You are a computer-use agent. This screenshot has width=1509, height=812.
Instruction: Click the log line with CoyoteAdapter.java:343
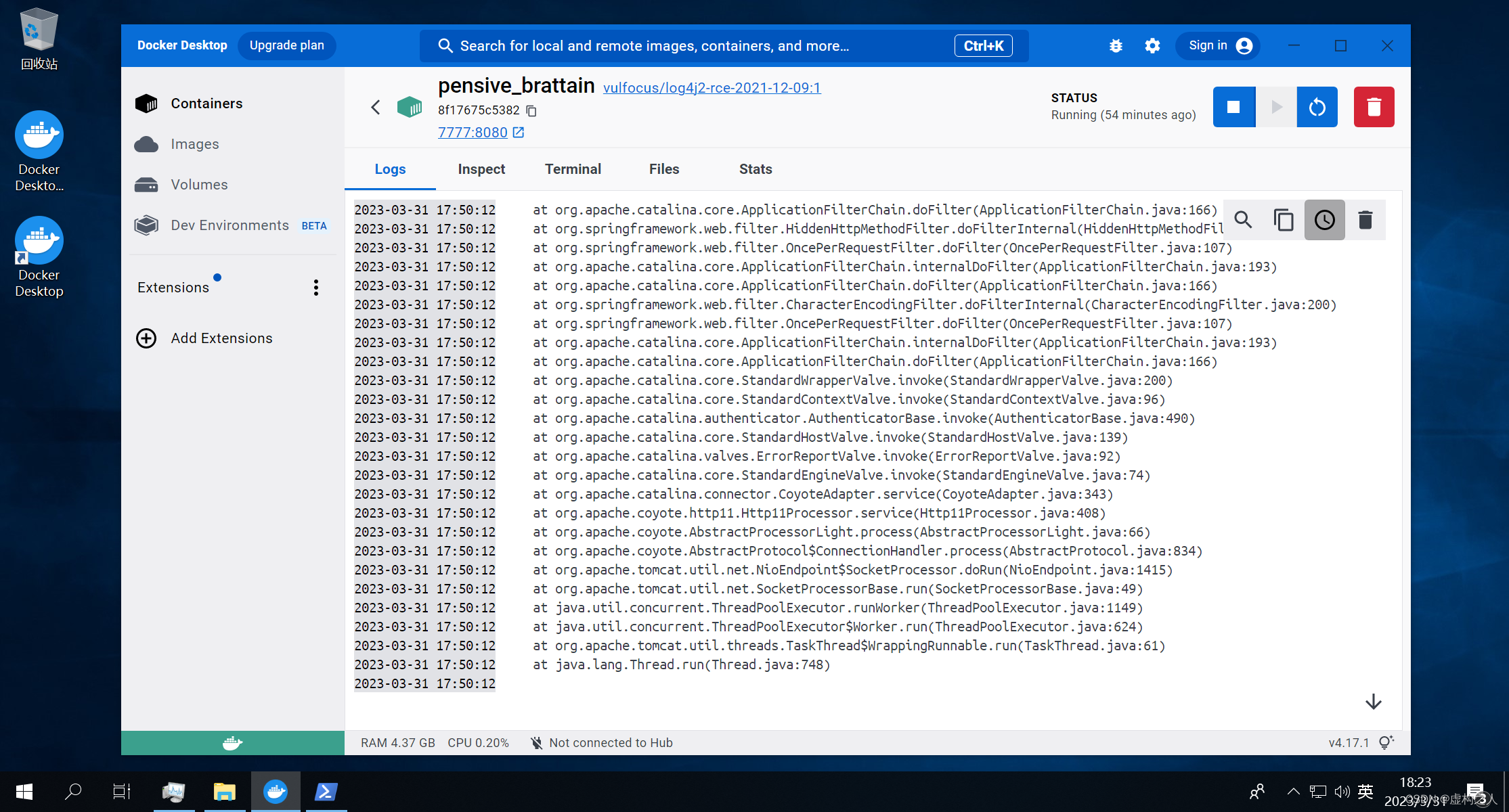pyautogui.click(x=823, y=494)
